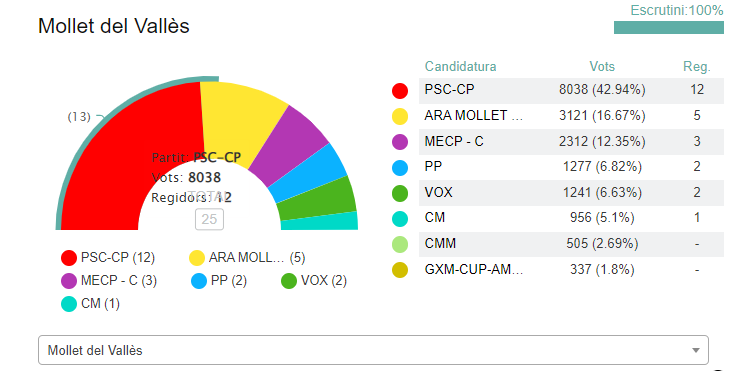Select the purple MECP - C chart segment
Screen dimensions: 742x371
coord(291,140)
